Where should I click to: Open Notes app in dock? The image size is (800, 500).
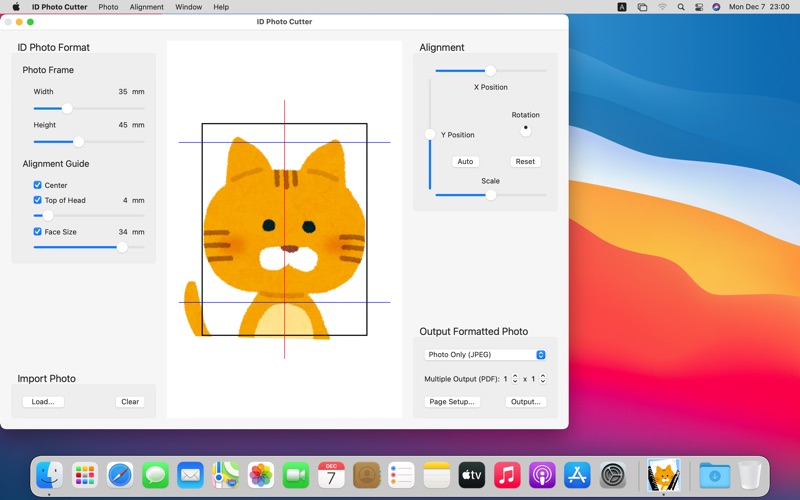coord(437,475)
